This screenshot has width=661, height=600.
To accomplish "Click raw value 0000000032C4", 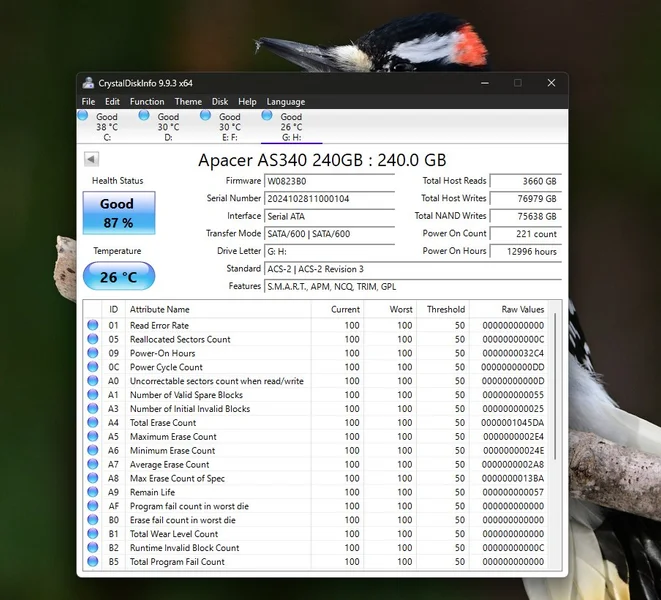I will tap(513, 353).
